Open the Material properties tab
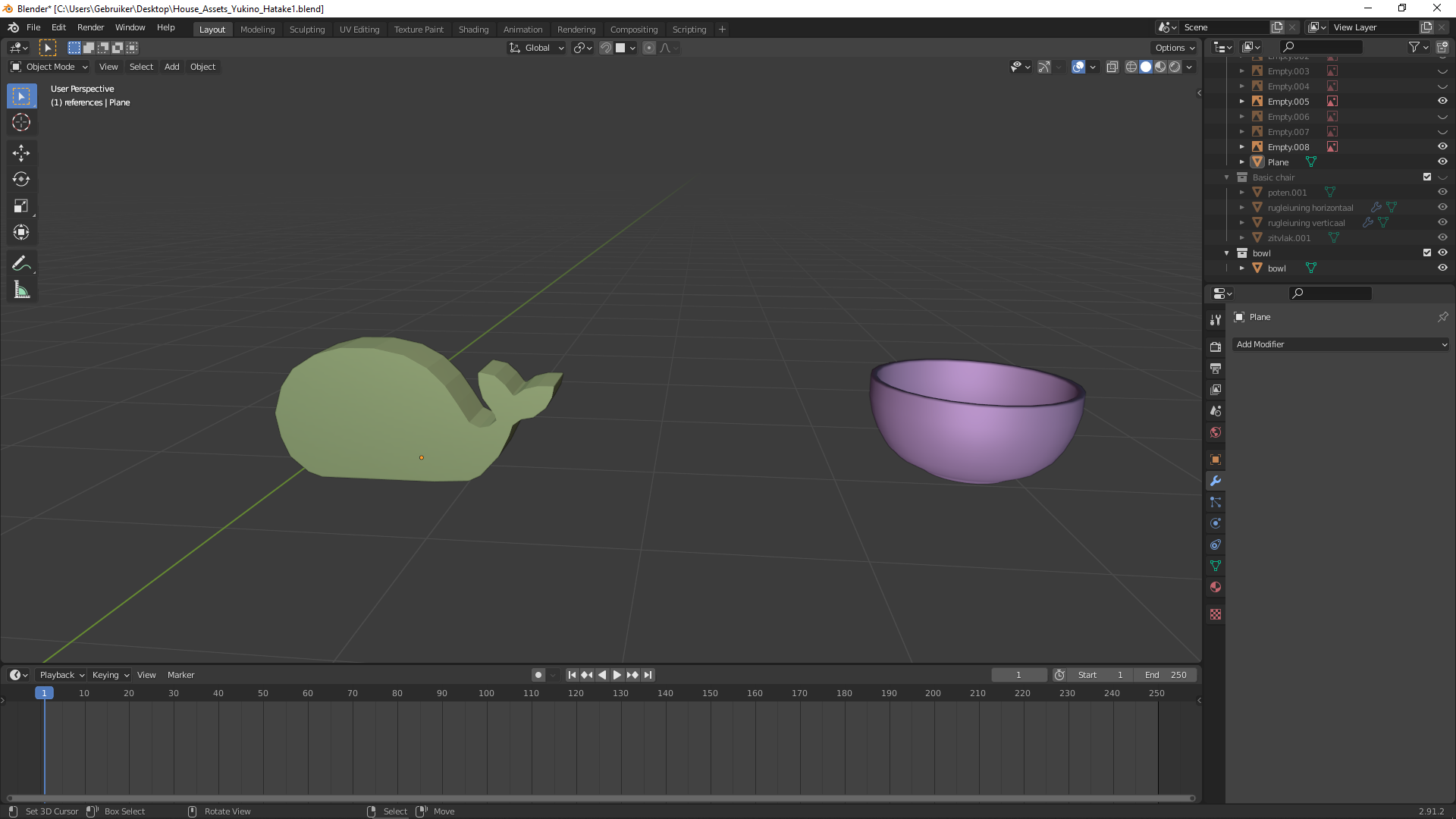Viewport: 1456px width, 819px height. [x=1216, y=587]
